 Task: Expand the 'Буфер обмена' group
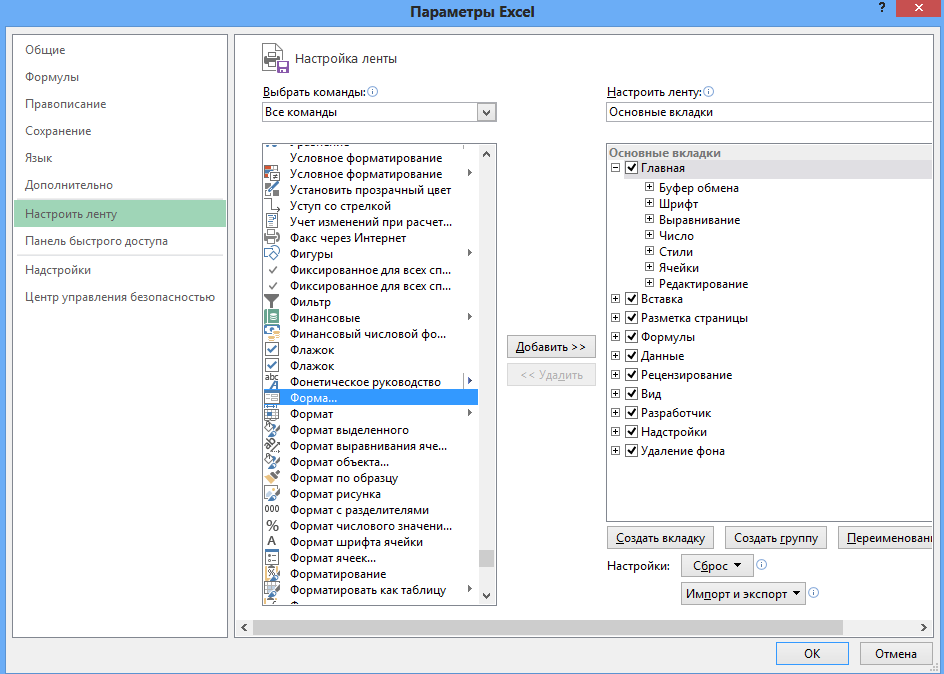(649, 187)
